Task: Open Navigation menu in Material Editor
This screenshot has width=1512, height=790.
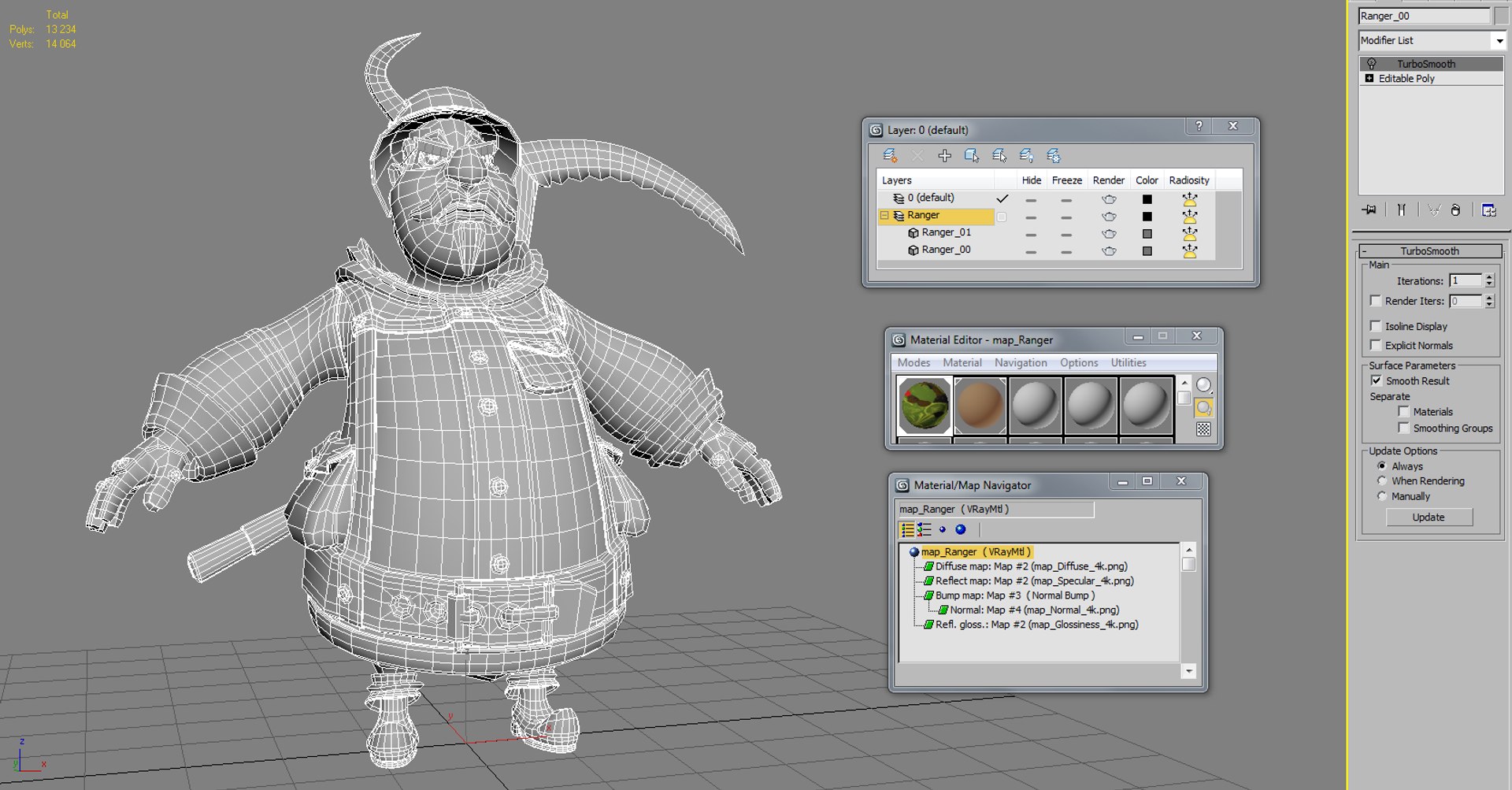Action: [x=1021, y=362]
